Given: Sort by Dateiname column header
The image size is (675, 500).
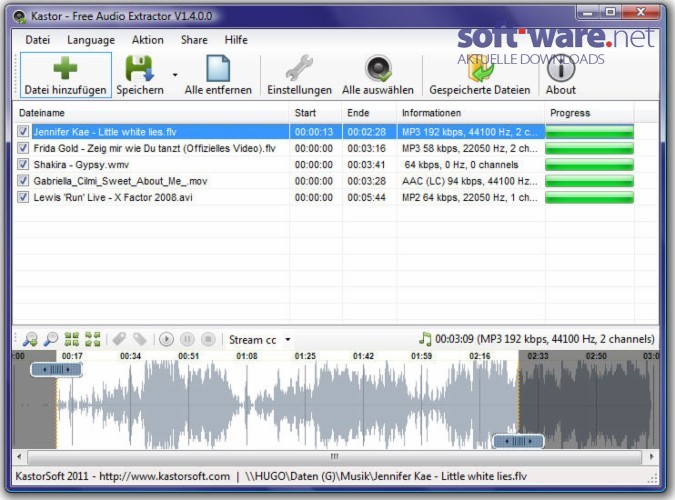Looking at the screenshot, I should click(x=151, y=113).
